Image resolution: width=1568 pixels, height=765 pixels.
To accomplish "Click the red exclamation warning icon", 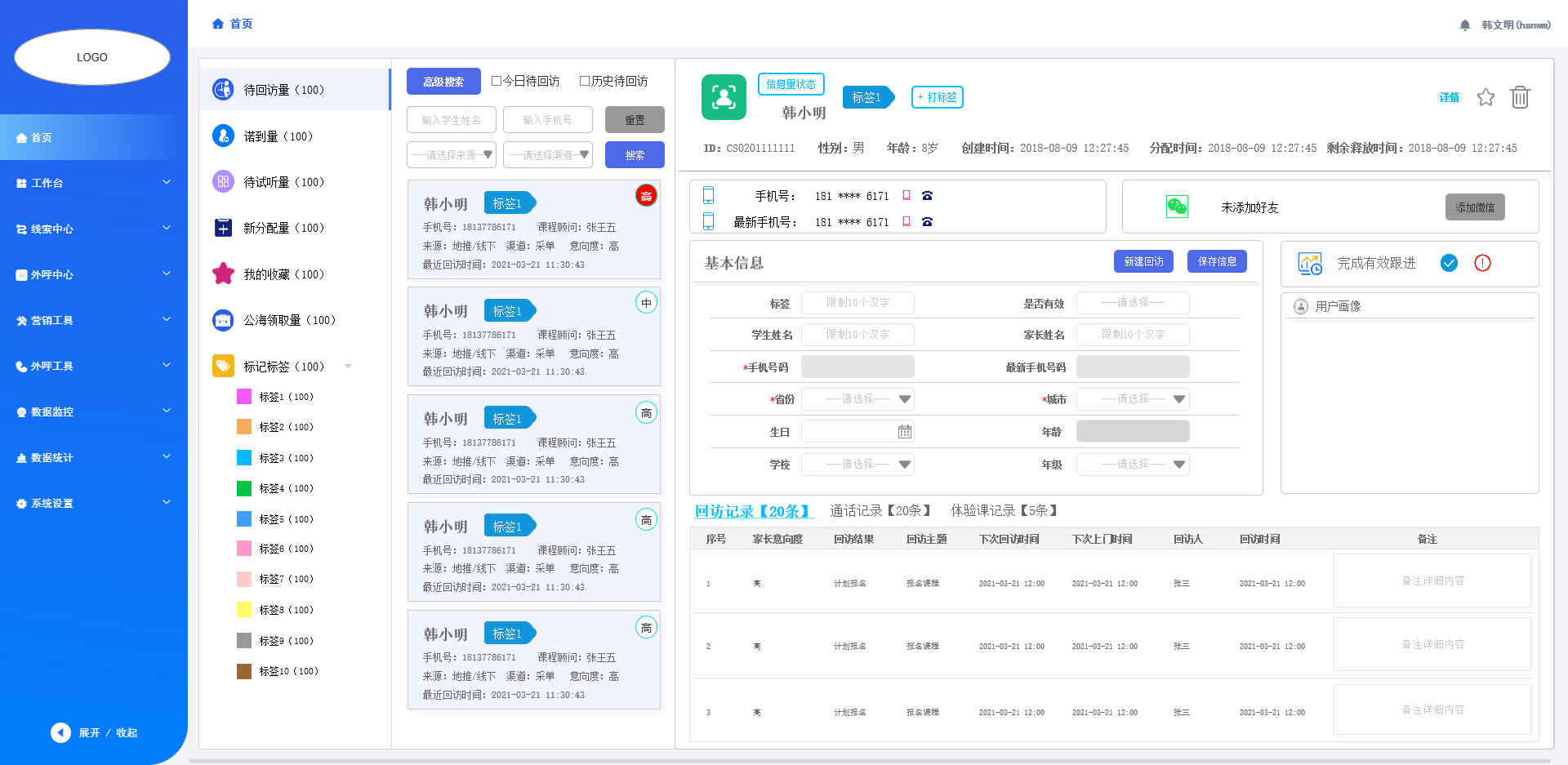I will point(1482,263).
